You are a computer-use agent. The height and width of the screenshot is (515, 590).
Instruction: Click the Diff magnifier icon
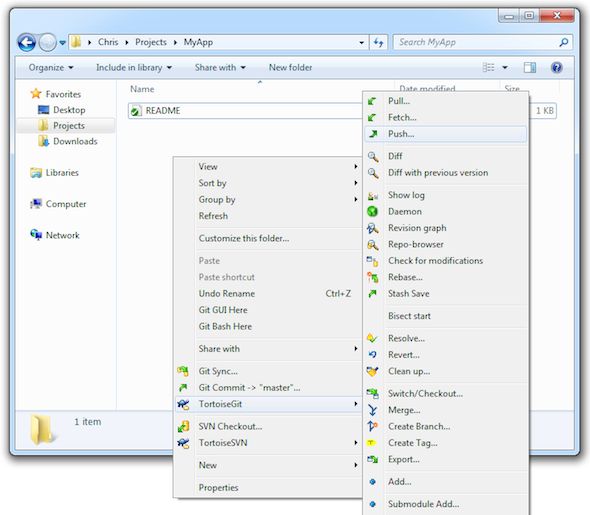pos(373,156)
